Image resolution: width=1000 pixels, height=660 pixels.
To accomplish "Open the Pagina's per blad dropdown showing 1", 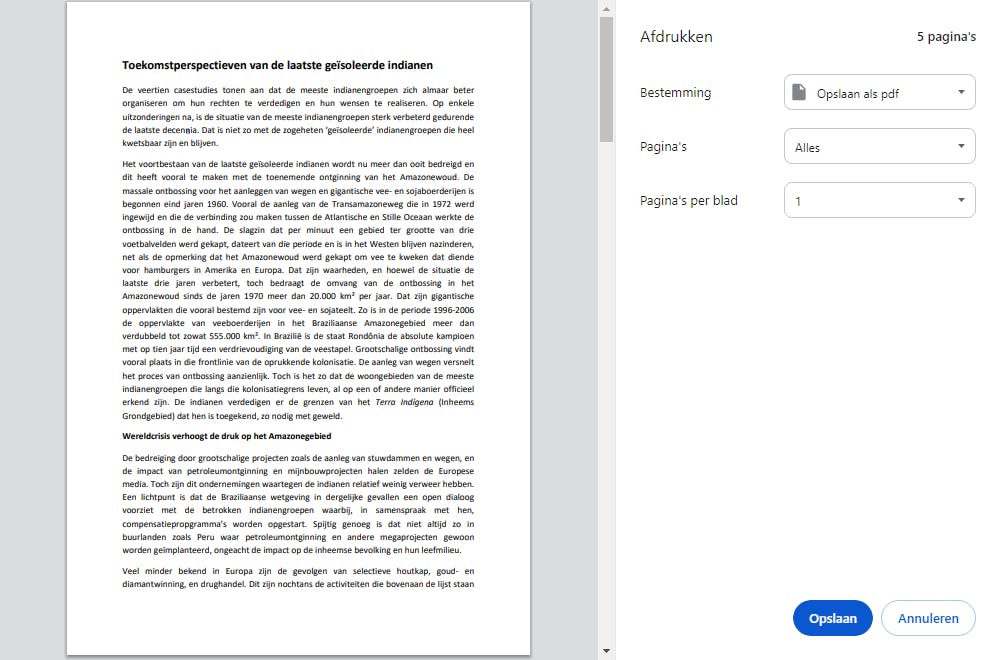I will [879, 200].
